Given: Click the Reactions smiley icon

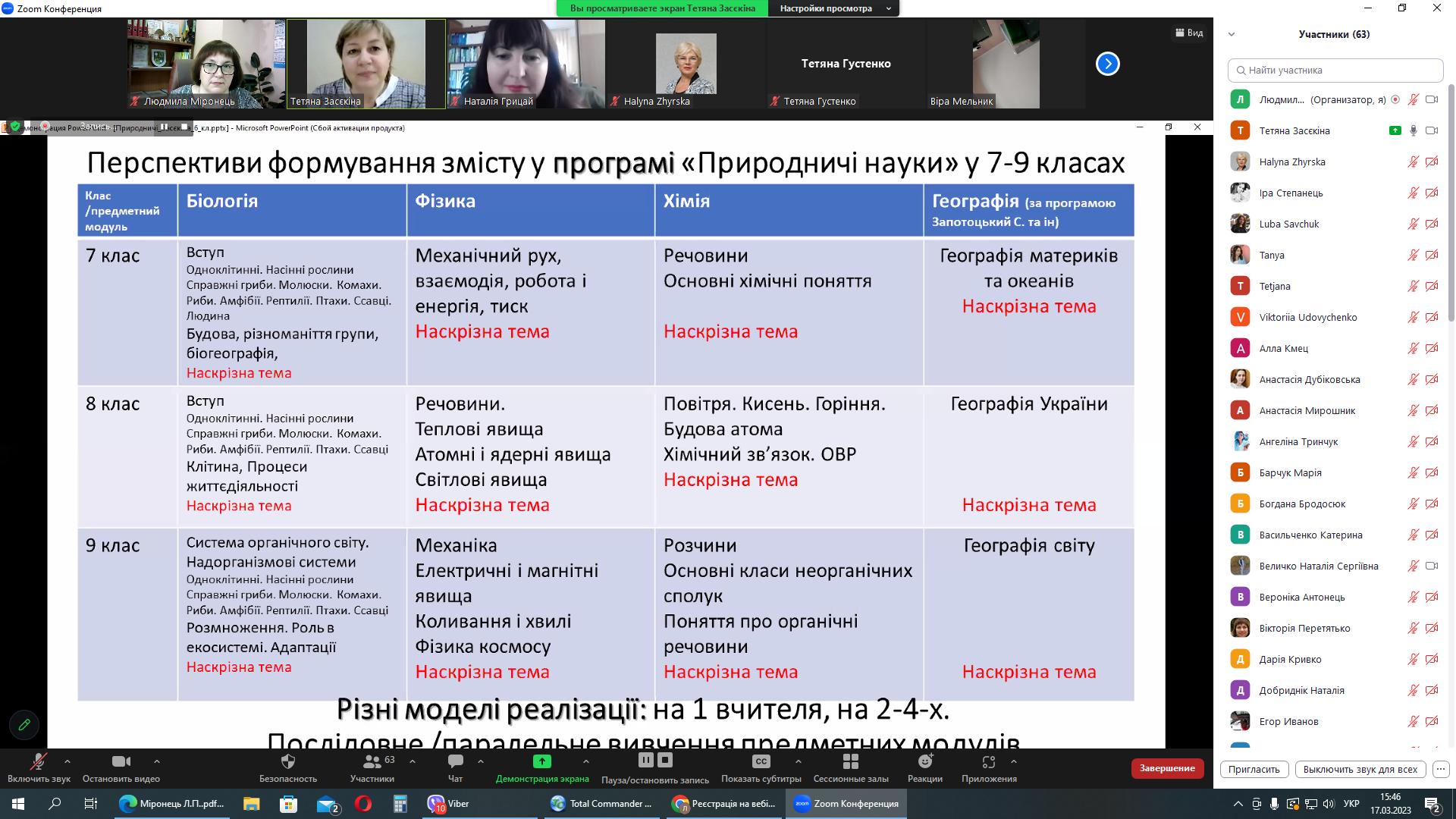Looking at the screenshot, I should click(924, 761).
